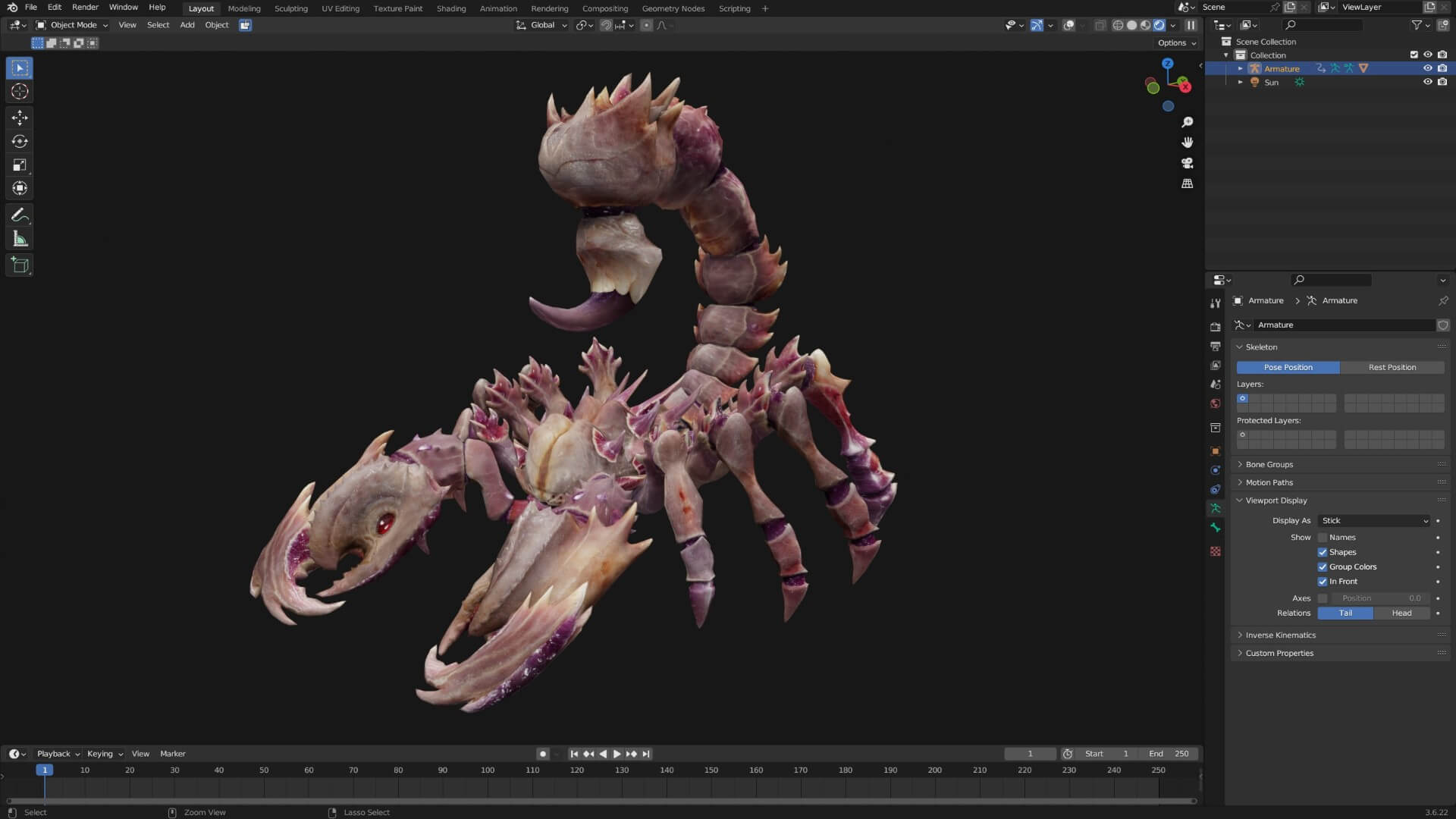Switch to the Sculpting workspace tab
Screen dimensions: 1456x819
291,8
